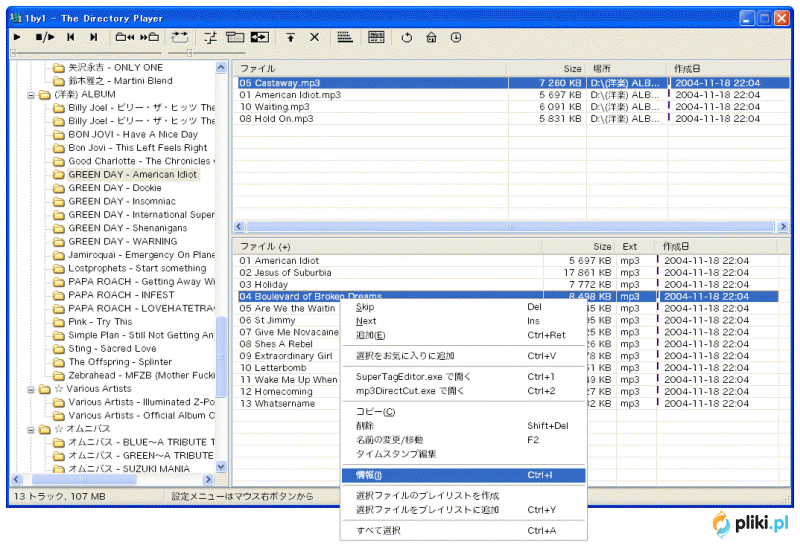Open file with SuperTagEditor.exe menu entry
Screen dimensions: 800x551
463,377
